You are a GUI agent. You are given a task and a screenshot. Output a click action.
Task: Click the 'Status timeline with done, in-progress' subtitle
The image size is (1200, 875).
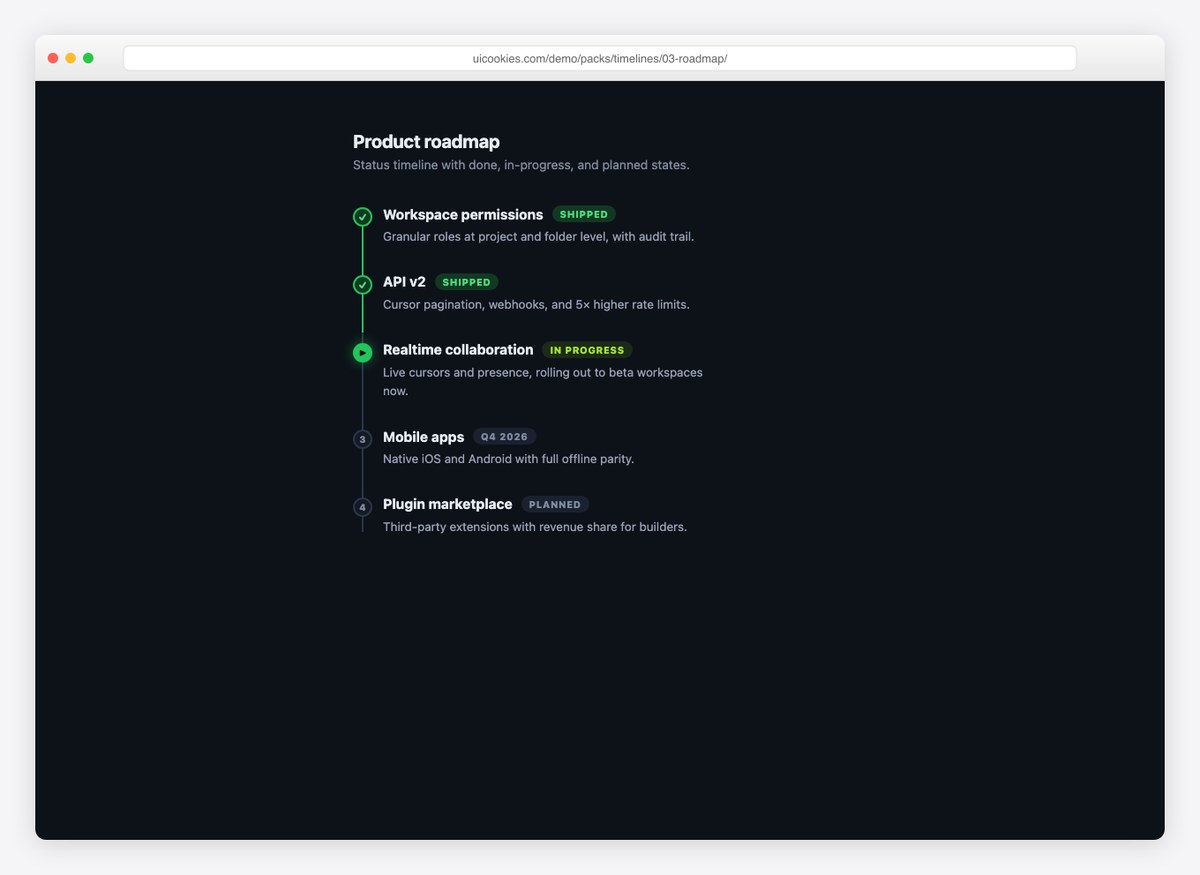521,165
